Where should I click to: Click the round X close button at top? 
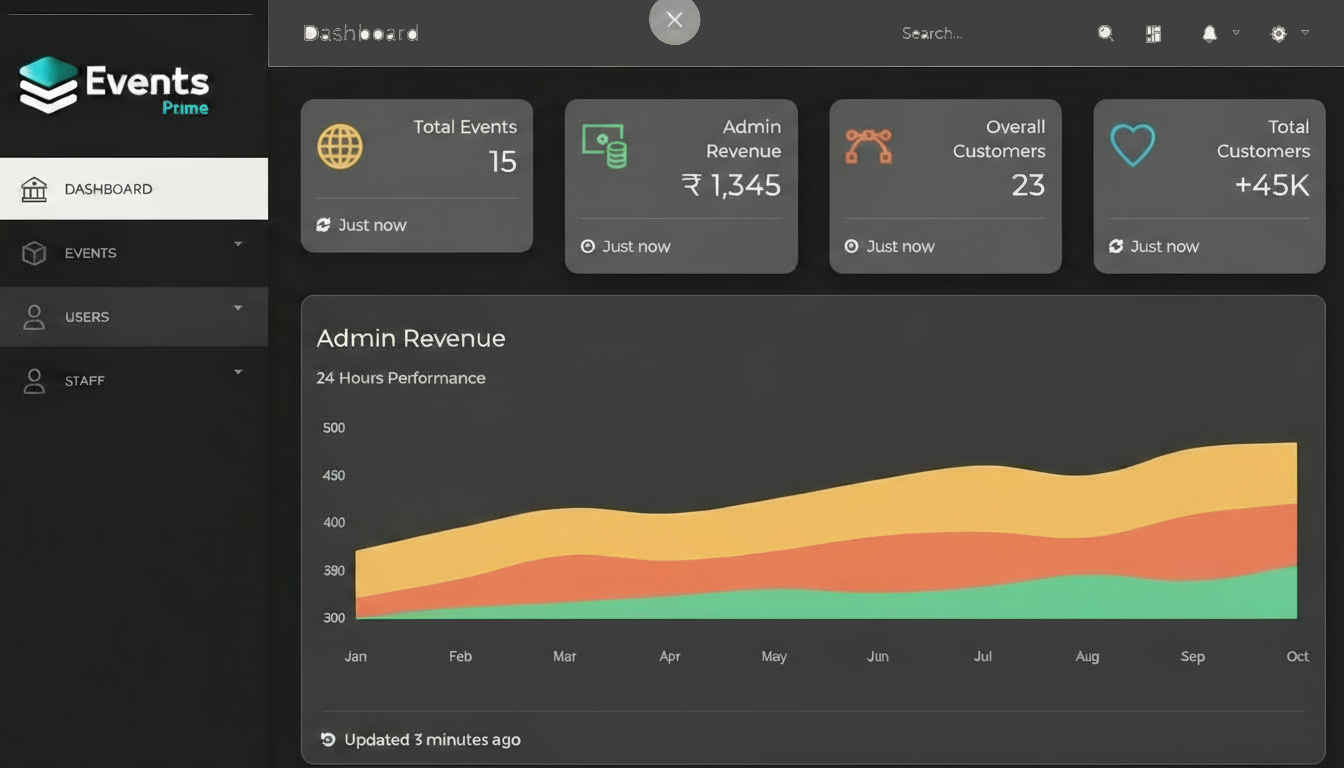pos(675,20)
